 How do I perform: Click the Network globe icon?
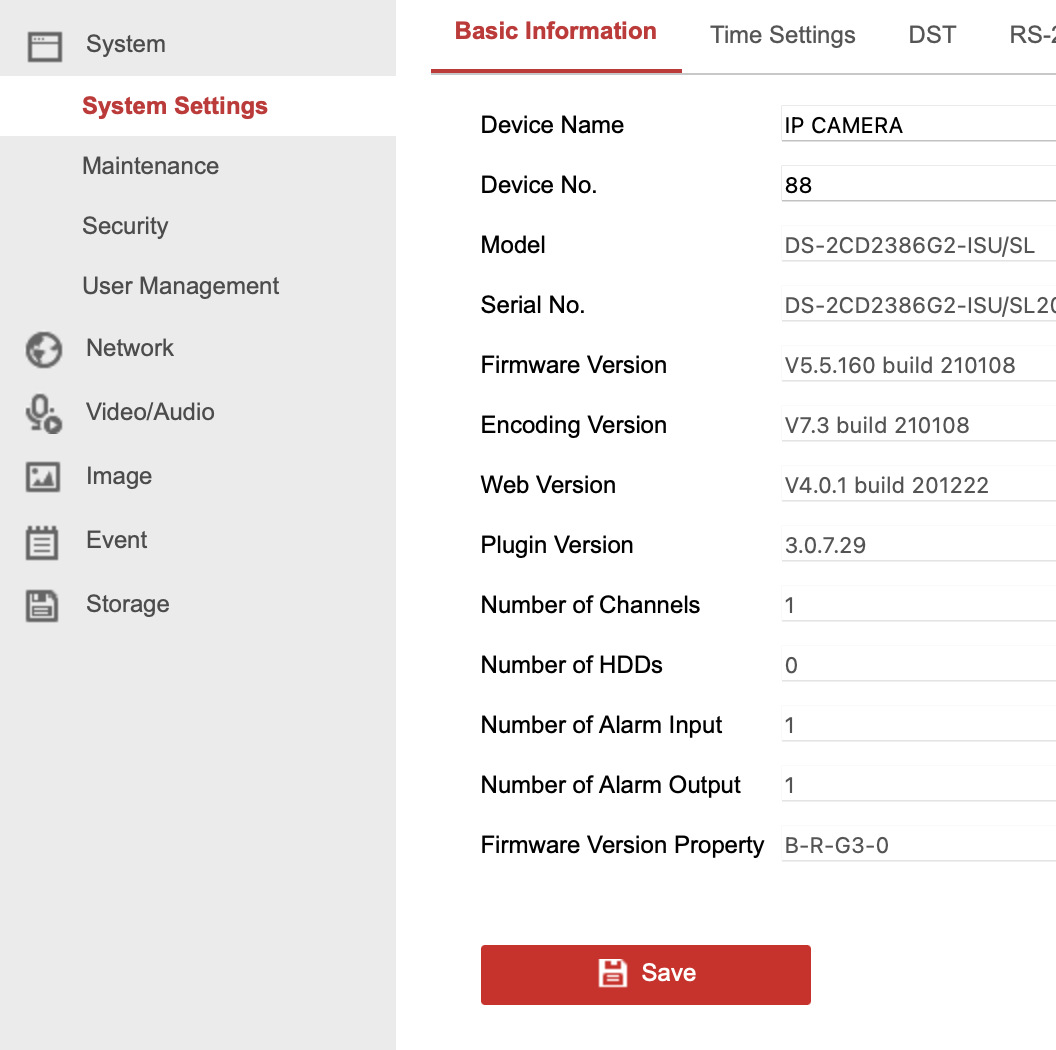pyautogui.click(x=44, y=350)
